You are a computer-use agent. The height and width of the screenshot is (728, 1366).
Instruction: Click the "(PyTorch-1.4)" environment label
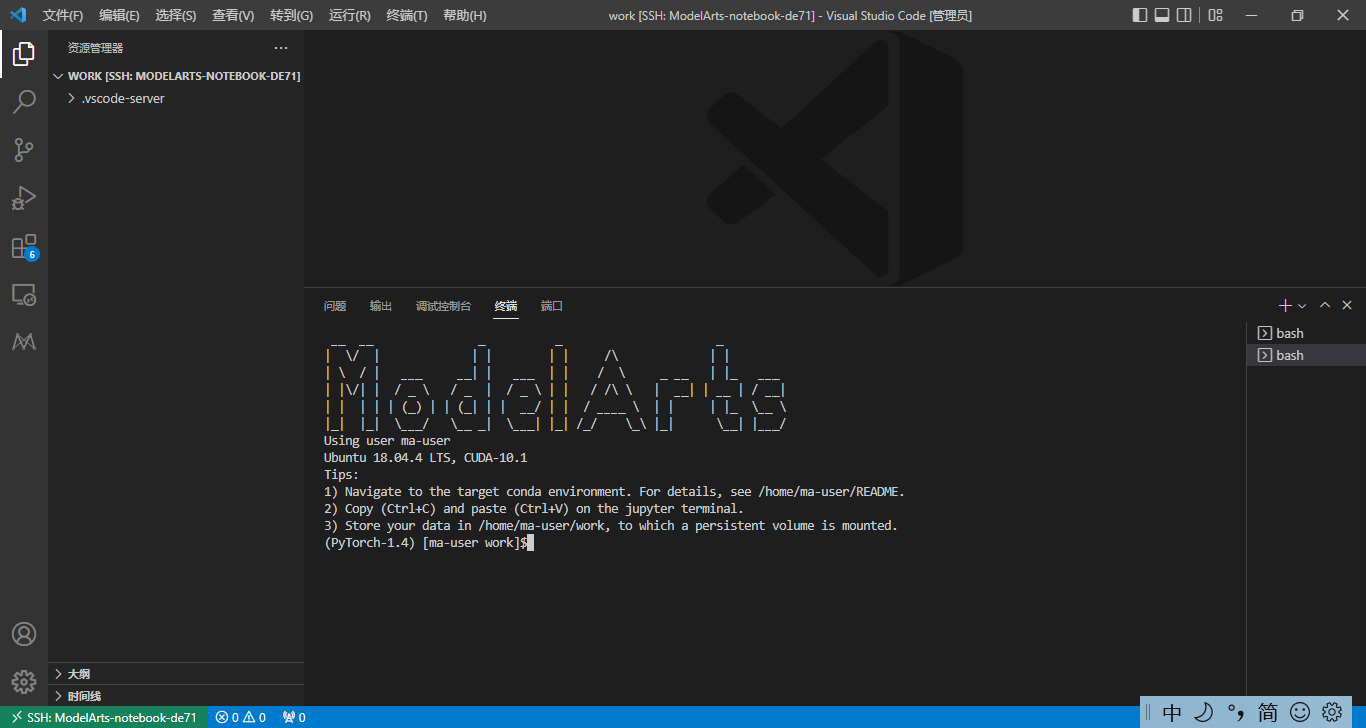[x=370, y=543]
